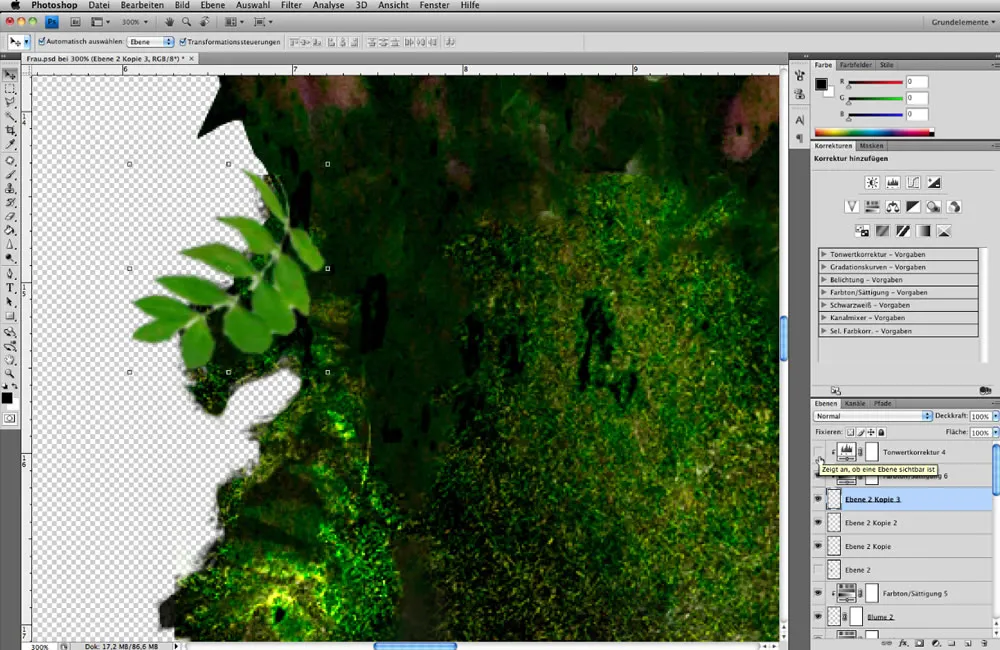The width and height of the screenshot is (1000, 650).
Task: Add a Gradationskurven adjustment layer
Action: 913,182
